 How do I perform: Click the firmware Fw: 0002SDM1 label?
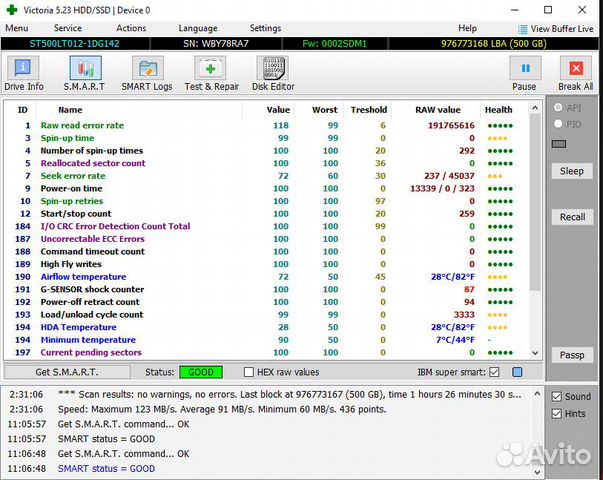tap(334, 43)
